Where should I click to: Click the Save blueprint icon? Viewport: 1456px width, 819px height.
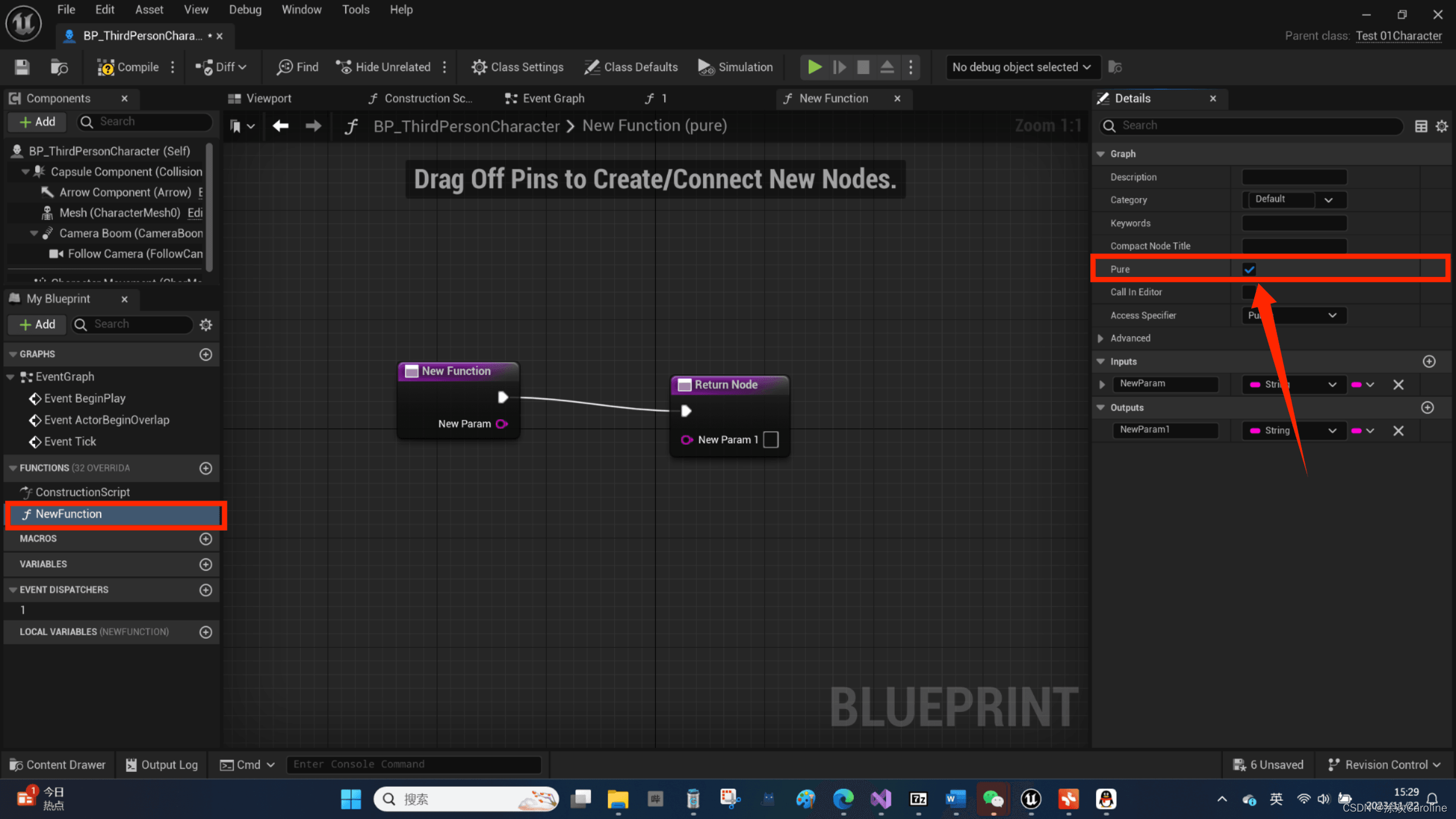[x=22, y=67]
